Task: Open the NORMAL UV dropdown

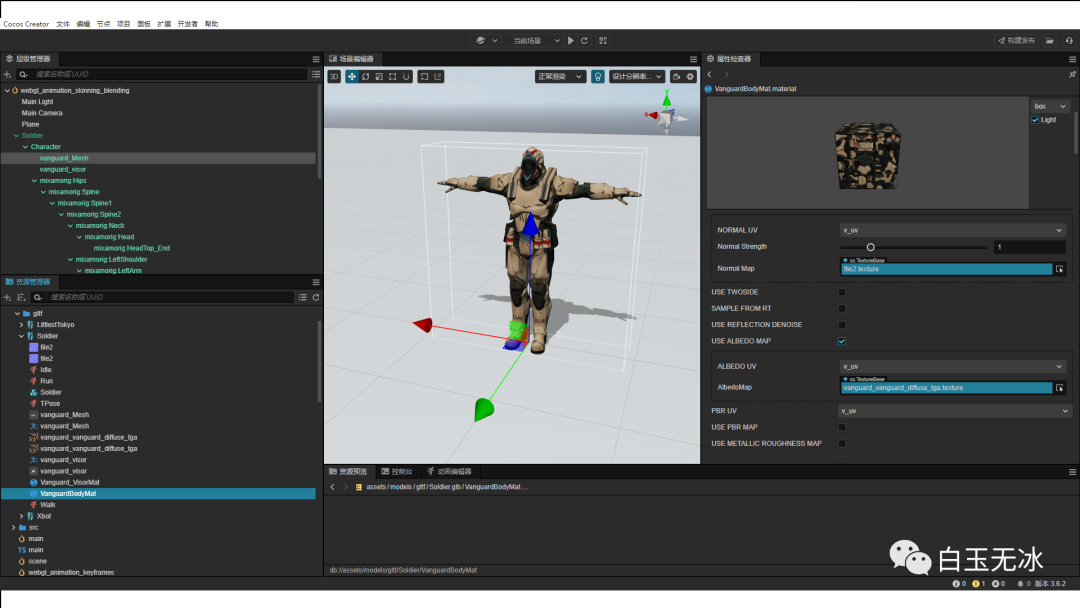Action: pos(952,230)
